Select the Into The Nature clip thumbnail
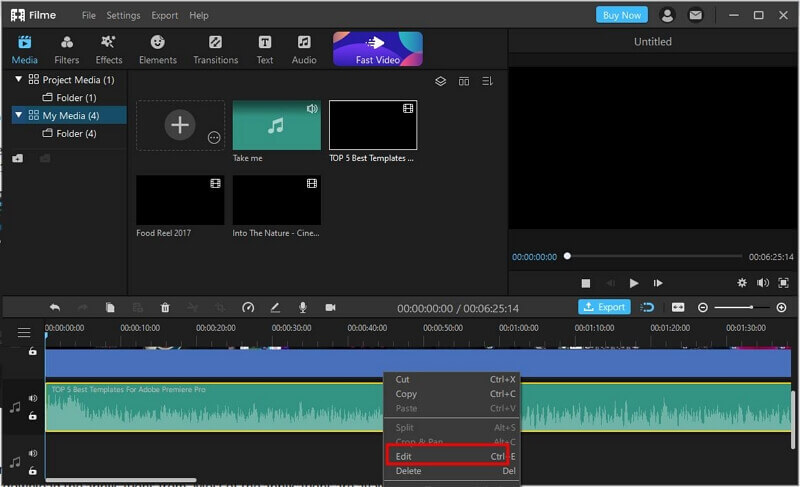Screen dimensions: 800x487 coord(277,200)
